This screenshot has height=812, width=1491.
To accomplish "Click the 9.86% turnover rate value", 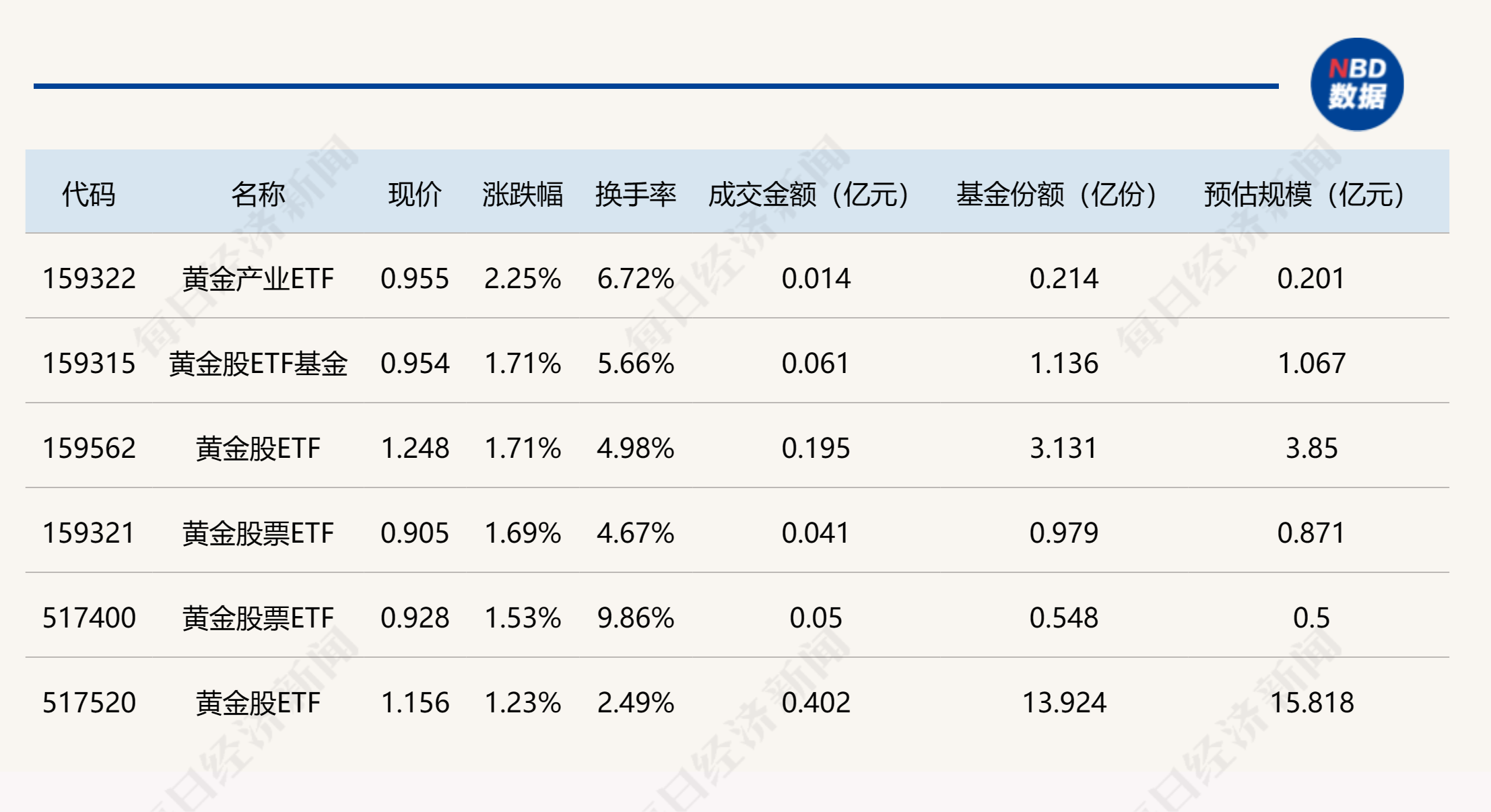I will click(x=635, y=618).
